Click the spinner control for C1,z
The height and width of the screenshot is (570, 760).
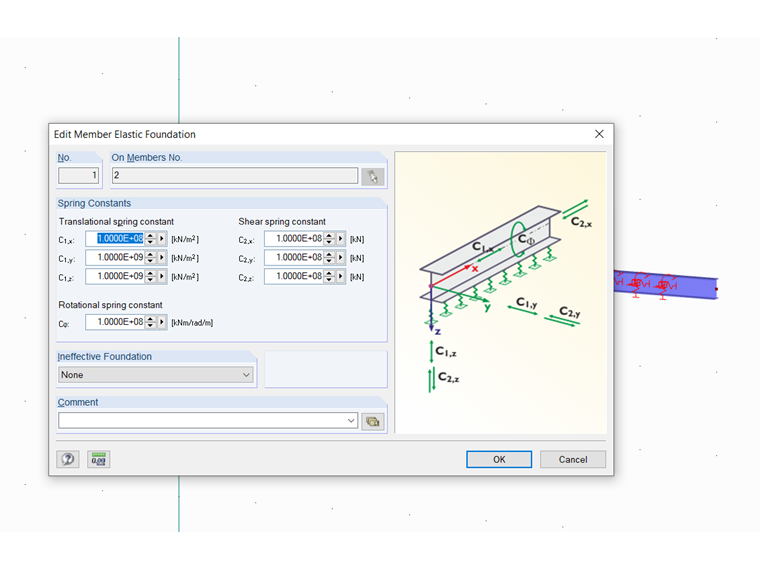(x=150, y=276)
